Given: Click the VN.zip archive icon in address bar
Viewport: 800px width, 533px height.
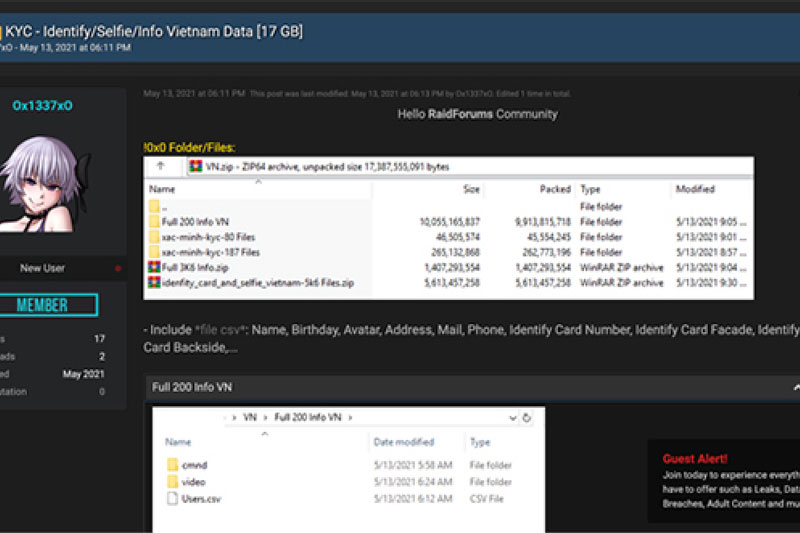Looking at the screenshot, I should click(196, 167).
